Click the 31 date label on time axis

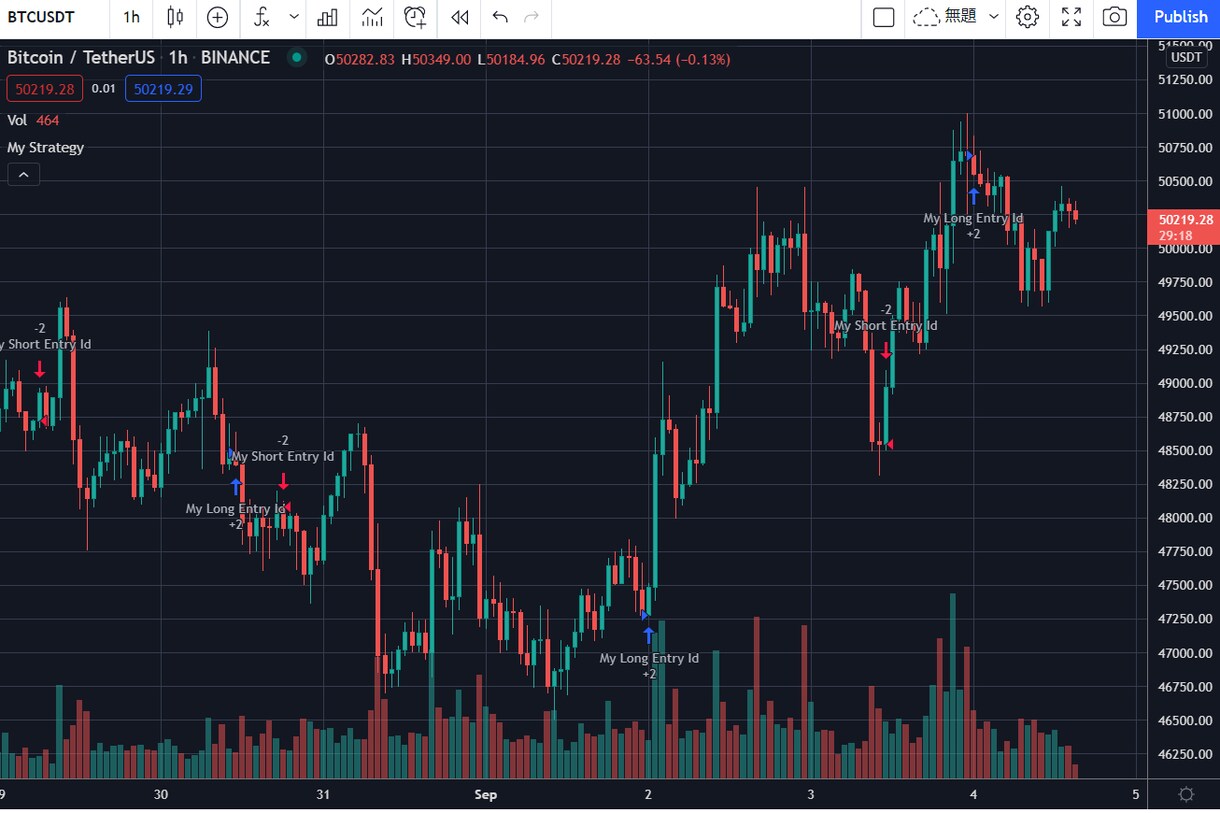[323, 795]
